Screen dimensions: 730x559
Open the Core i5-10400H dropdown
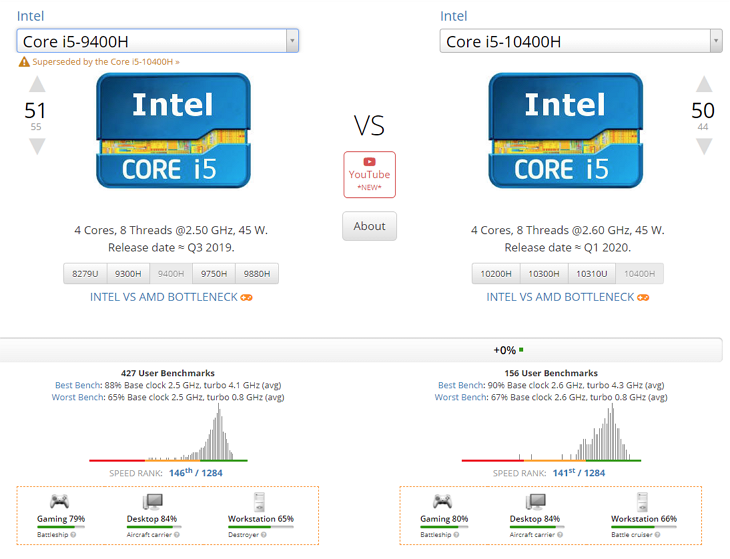[x=581, y=41]
